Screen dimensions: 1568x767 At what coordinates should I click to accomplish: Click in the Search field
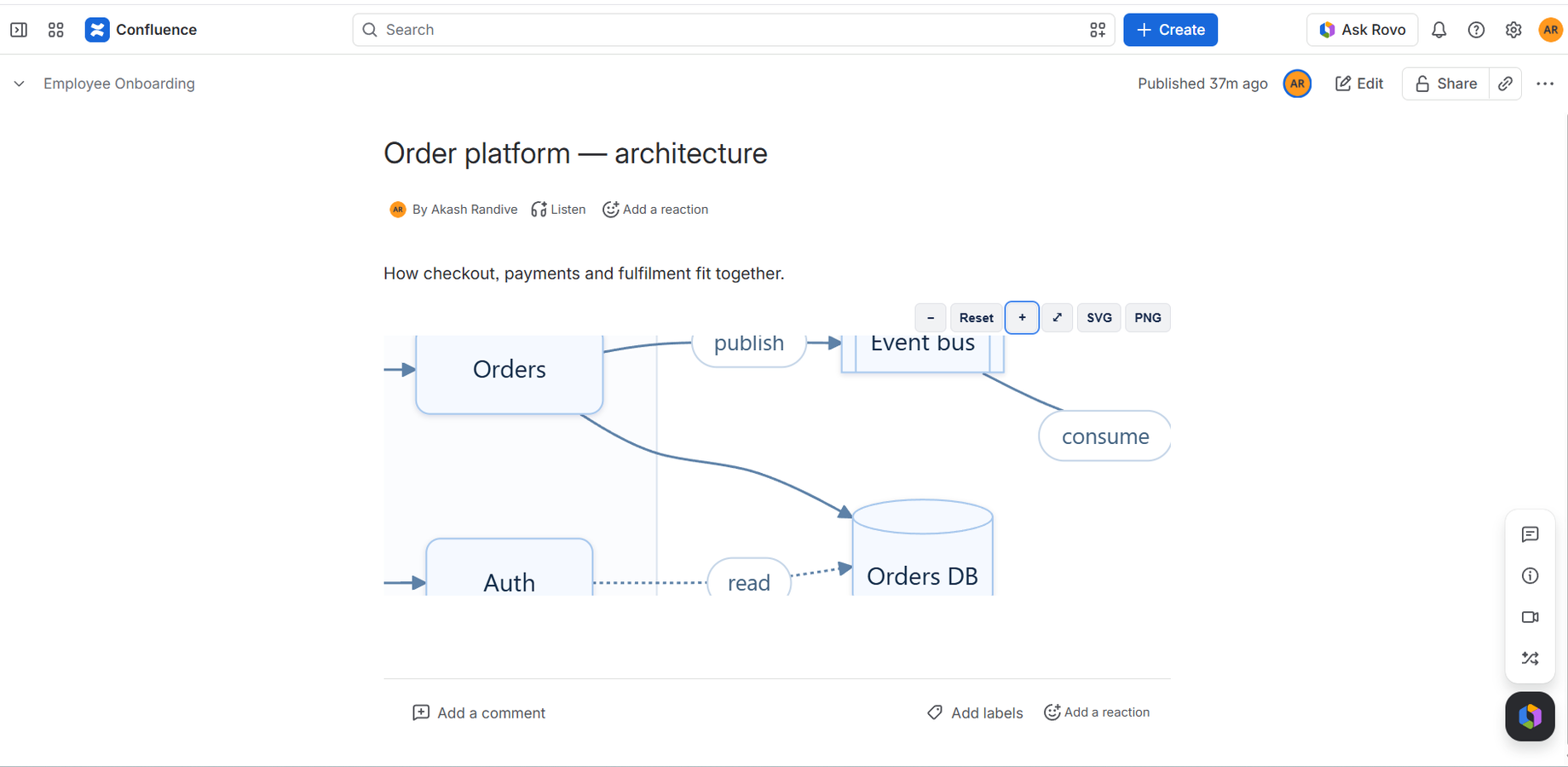tap(733, 30)
